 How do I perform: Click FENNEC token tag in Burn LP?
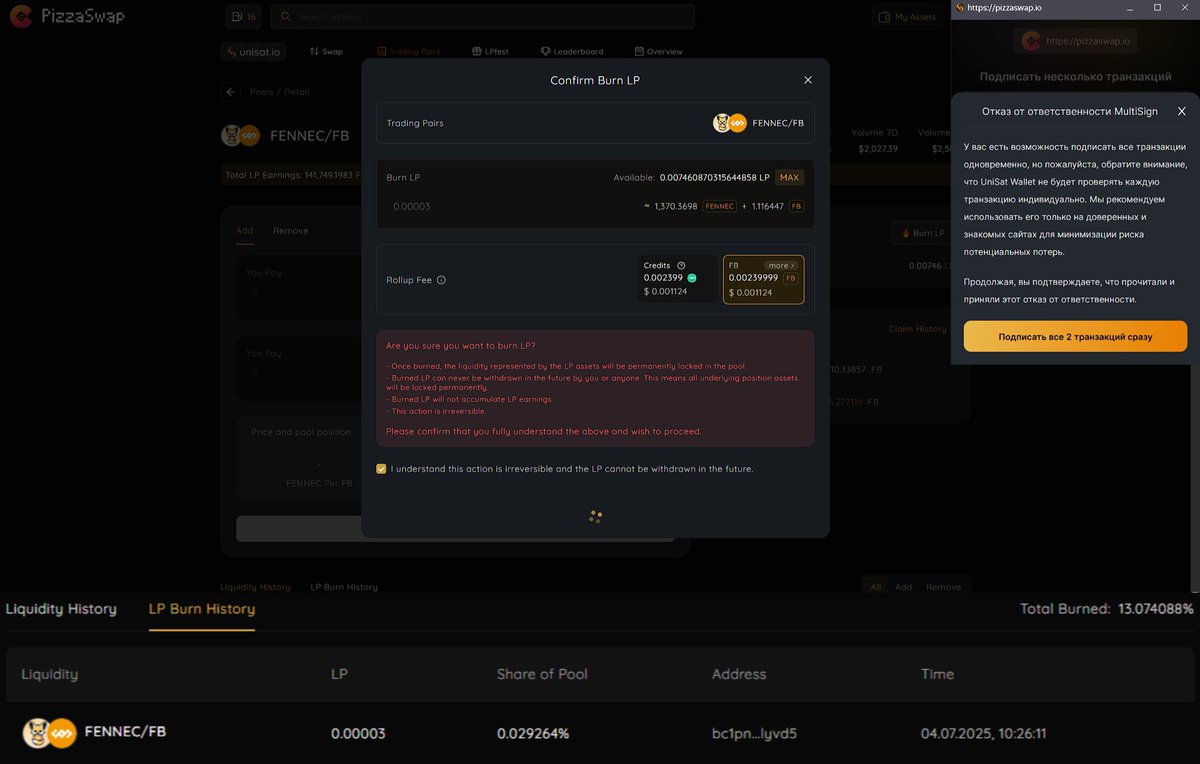point(719,206)
